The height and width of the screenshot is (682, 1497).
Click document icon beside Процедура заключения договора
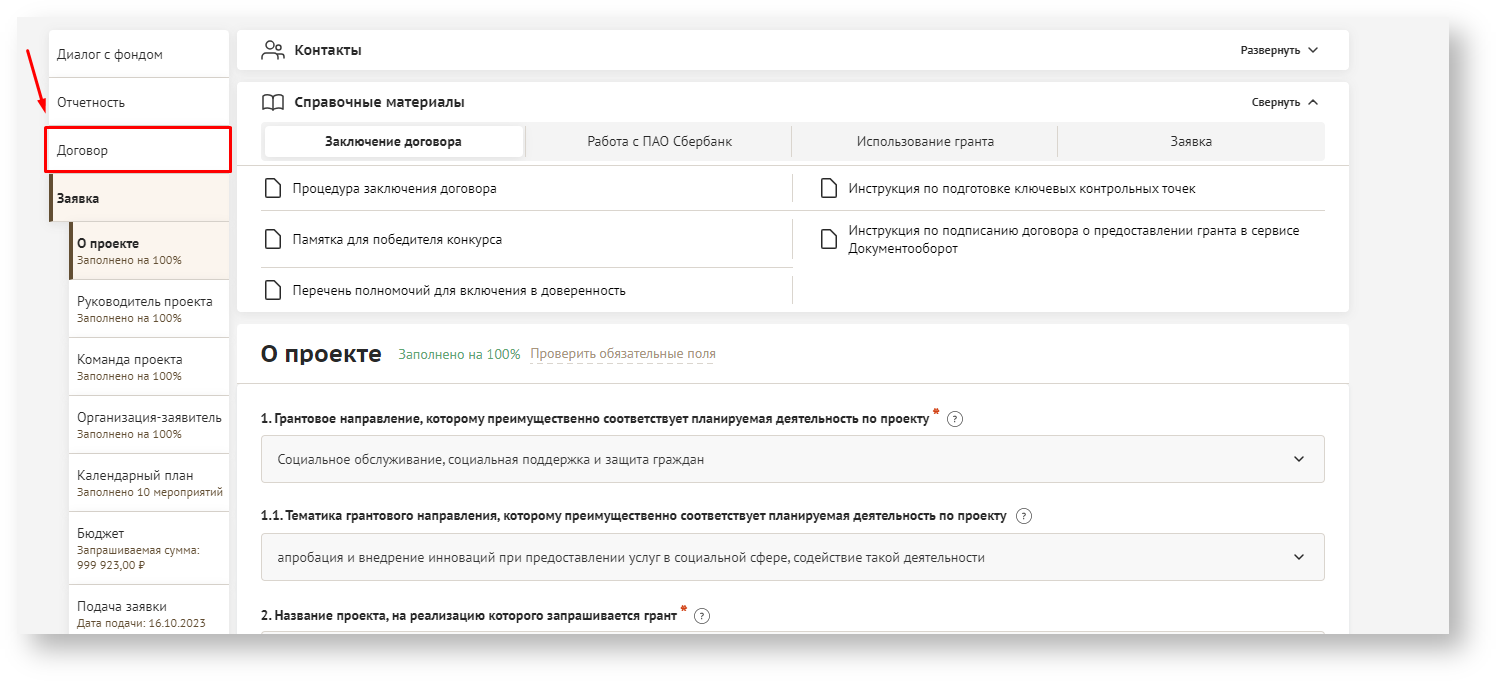coord(272,188)
